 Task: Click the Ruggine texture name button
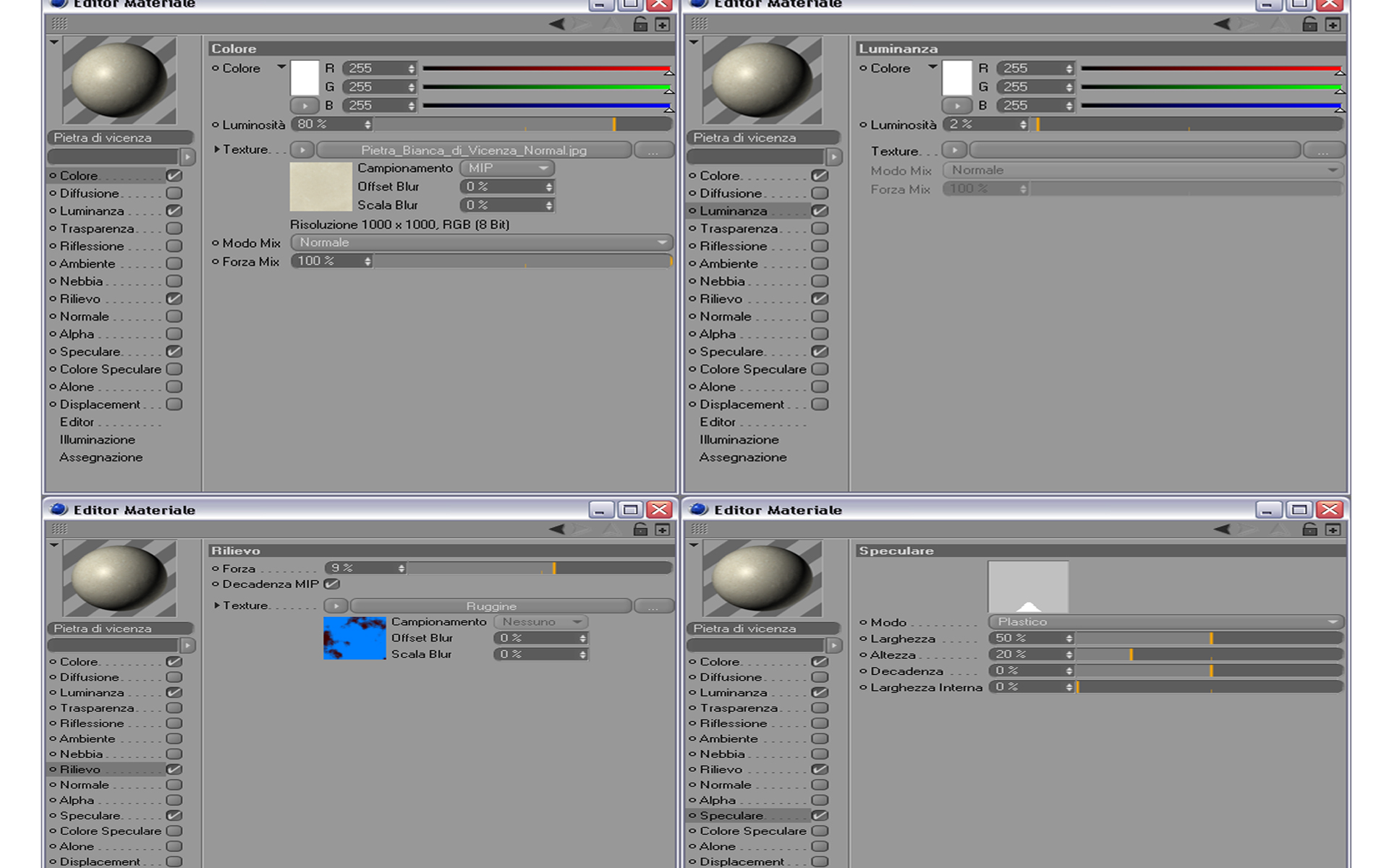[491, 606]
